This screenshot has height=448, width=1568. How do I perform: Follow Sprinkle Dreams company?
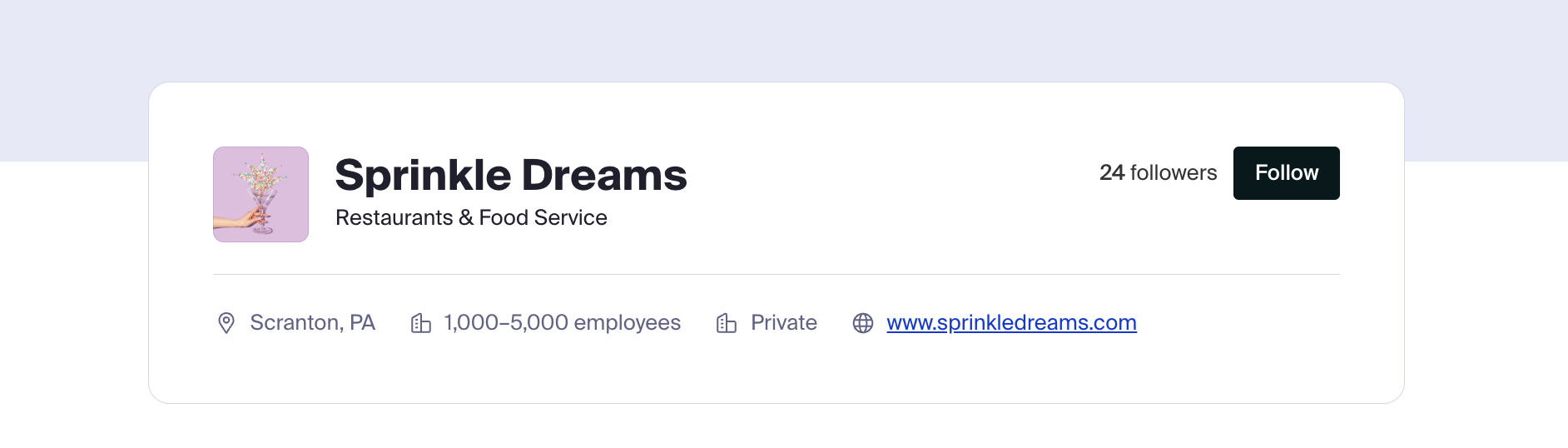(x=1287, y=173)
